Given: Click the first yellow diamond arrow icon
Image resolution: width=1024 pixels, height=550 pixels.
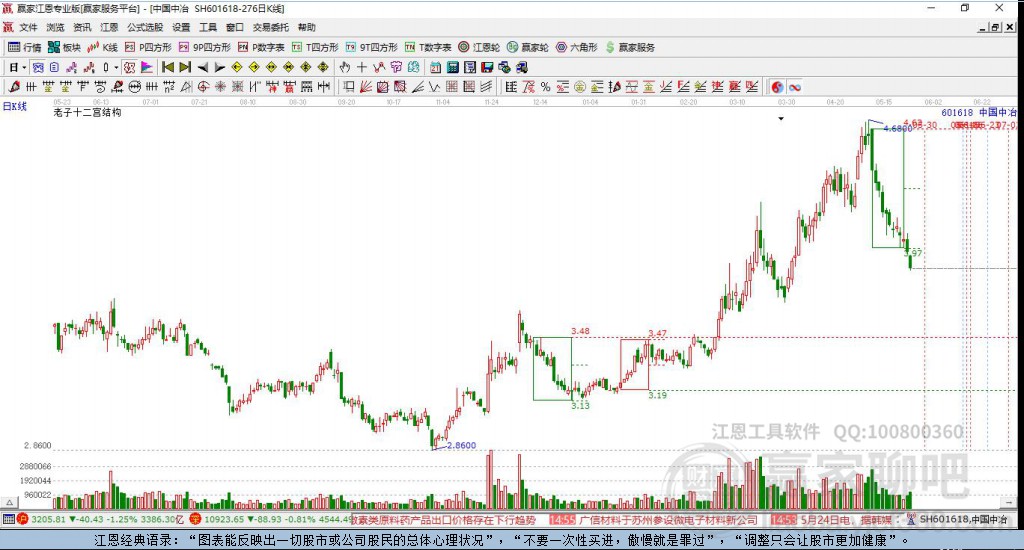Looking at the screenshot, I should [236, 67].
